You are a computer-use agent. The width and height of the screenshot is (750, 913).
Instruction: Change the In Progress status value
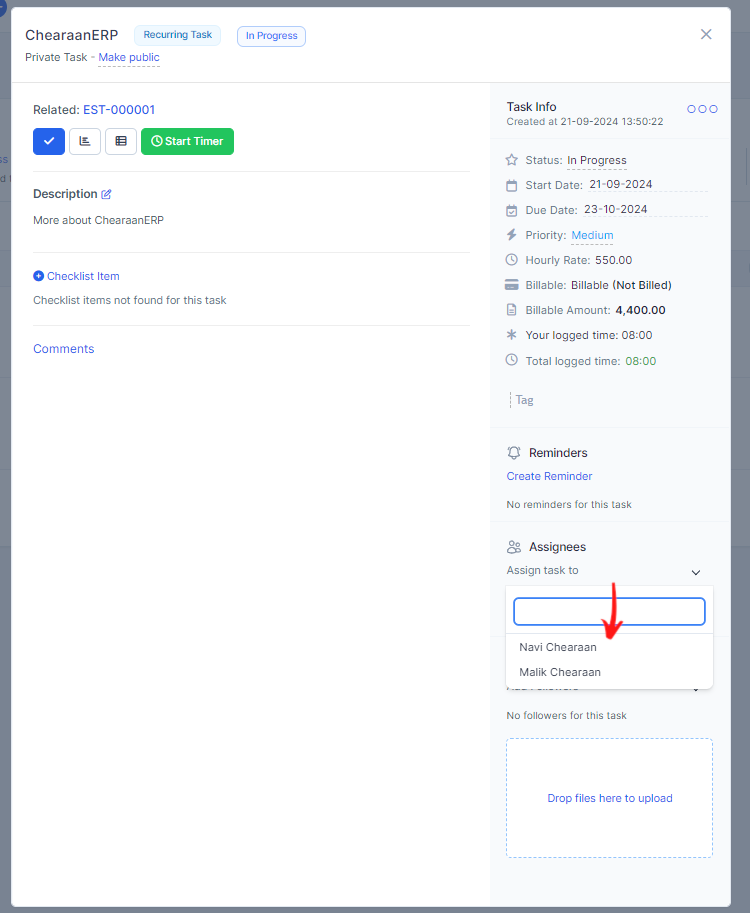click(596, 160)
